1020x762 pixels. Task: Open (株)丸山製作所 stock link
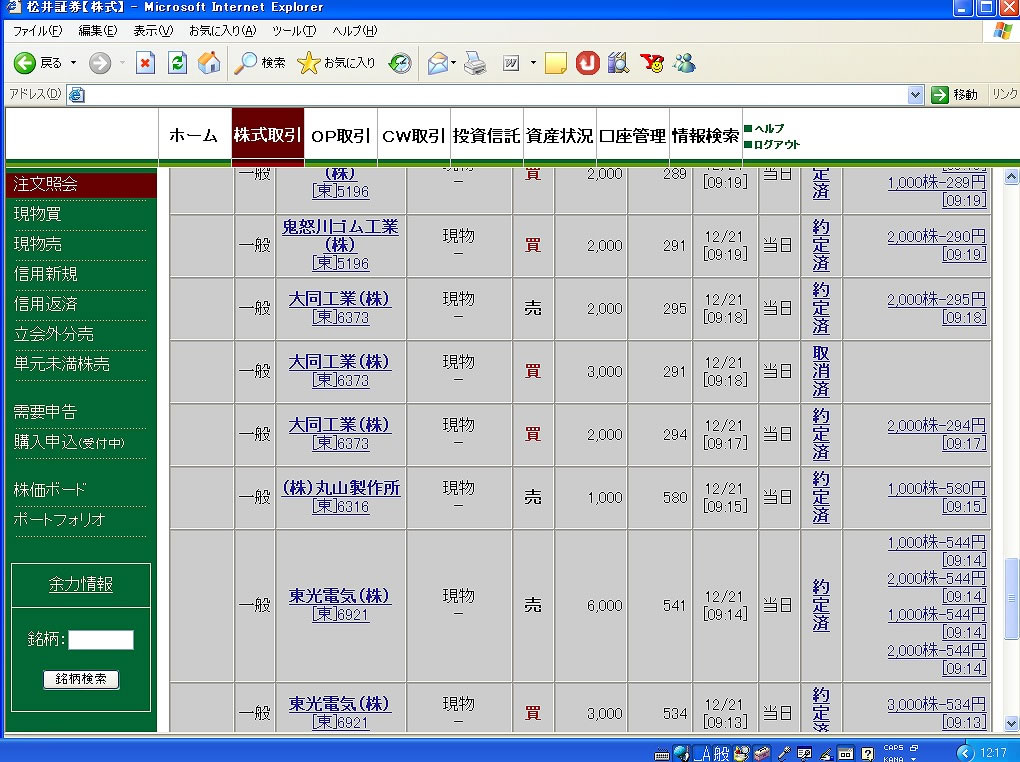pos(341,488)
